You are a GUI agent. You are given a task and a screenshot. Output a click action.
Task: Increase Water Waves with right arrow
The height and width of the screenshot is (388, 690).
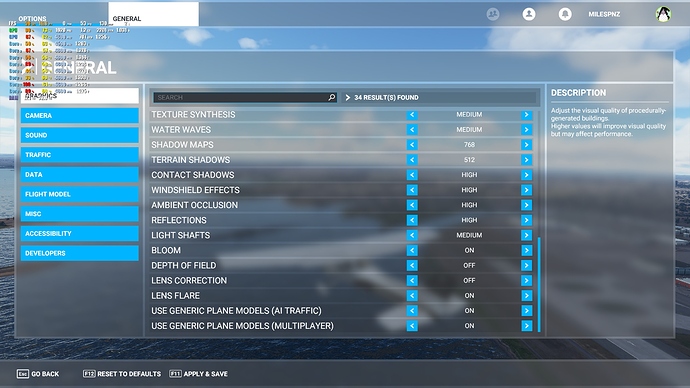(526, 130)
